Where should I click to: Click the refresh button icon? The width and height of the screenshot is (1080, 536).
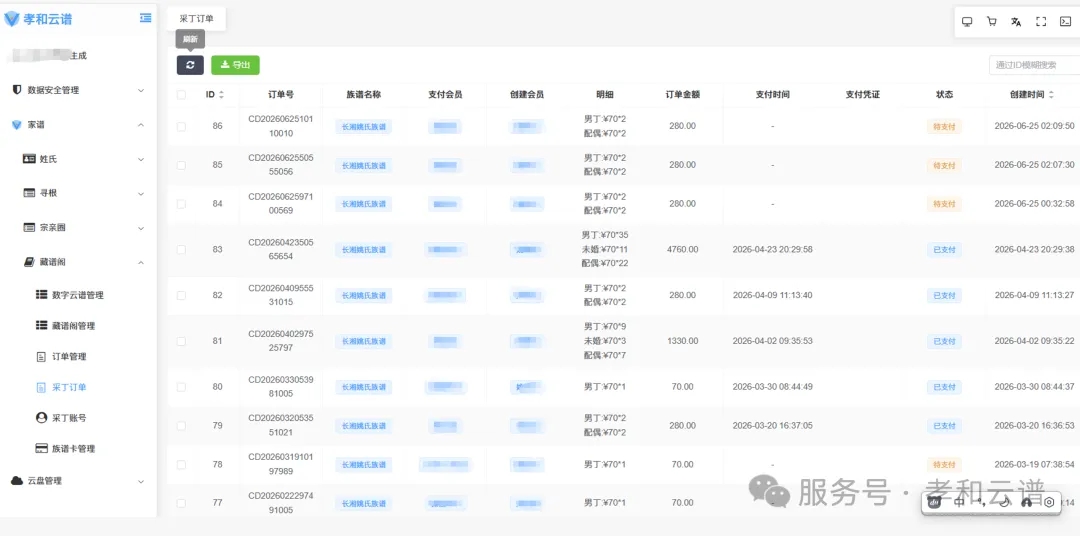pos(190,65)
